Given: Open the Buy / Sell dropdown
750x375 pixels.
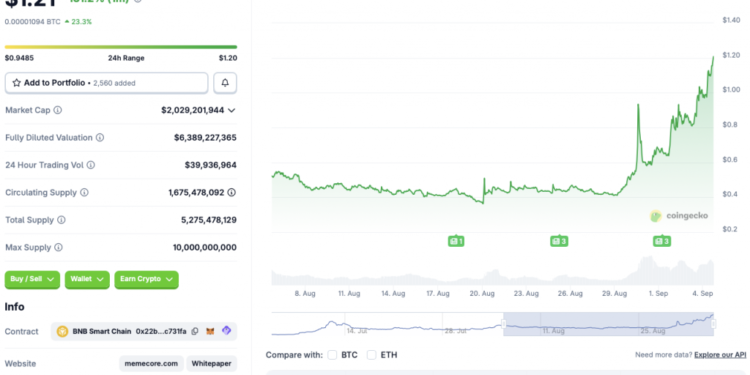Looking at the screenshot, I should 32,279.
